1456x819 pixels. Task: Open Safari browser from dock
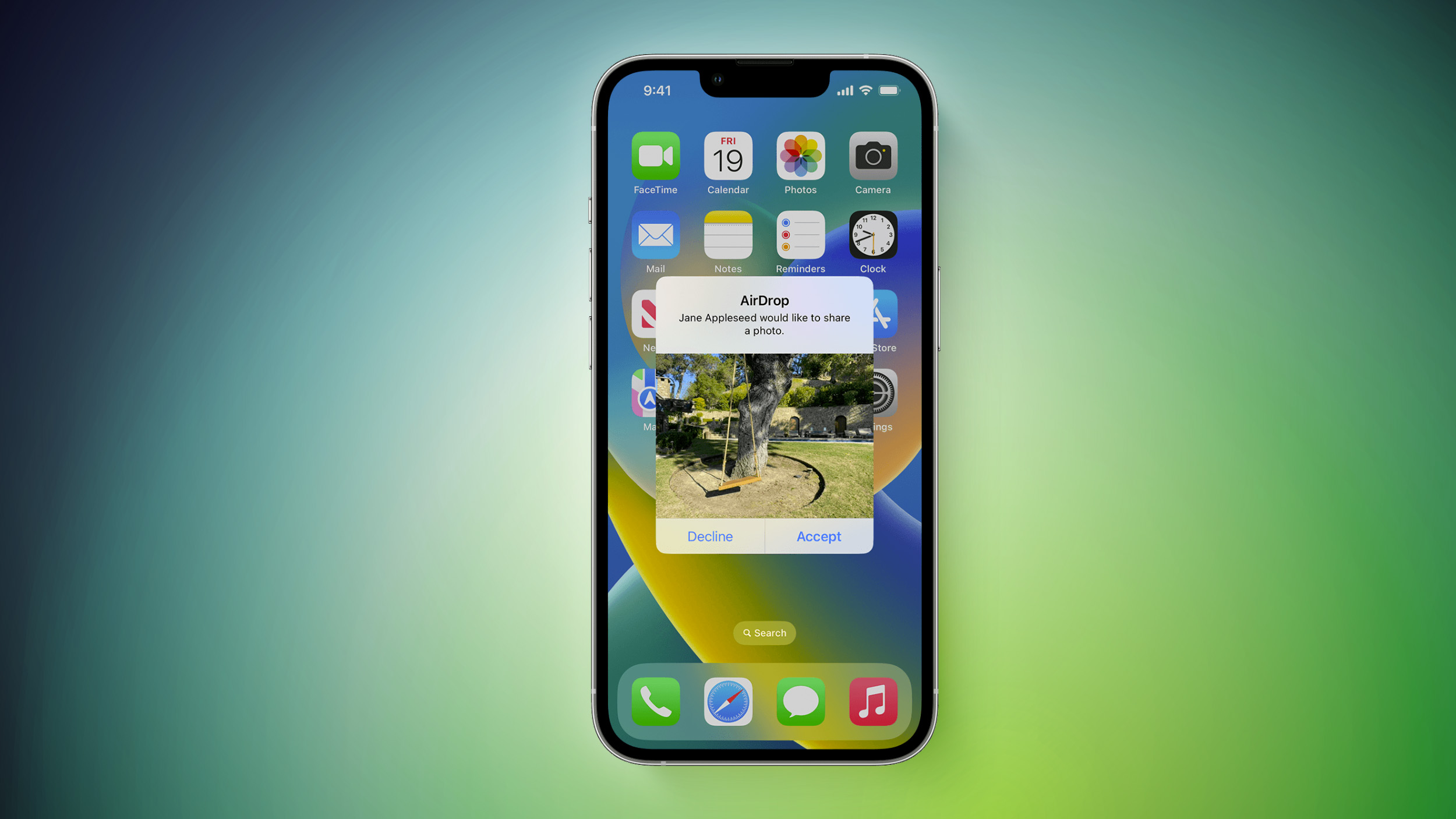[728, 701]
